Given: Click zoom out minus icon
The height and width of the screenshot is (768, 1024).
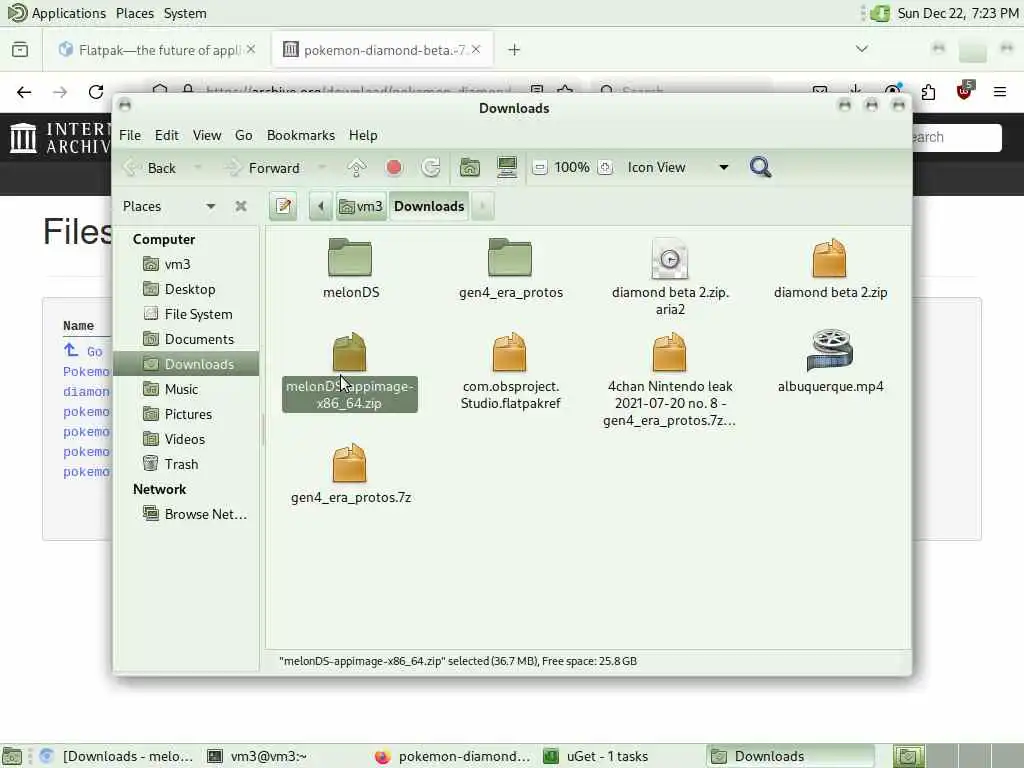Looking at the screenshot, I should coord(539,168).
